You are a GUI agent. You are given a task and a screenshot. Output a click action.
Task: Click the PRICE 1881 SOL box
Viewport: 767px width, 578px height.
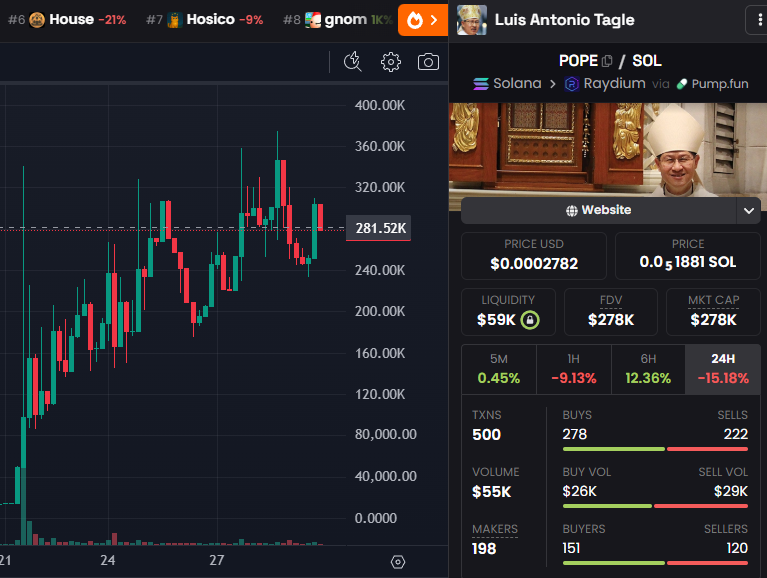click(x=688, y=256)
